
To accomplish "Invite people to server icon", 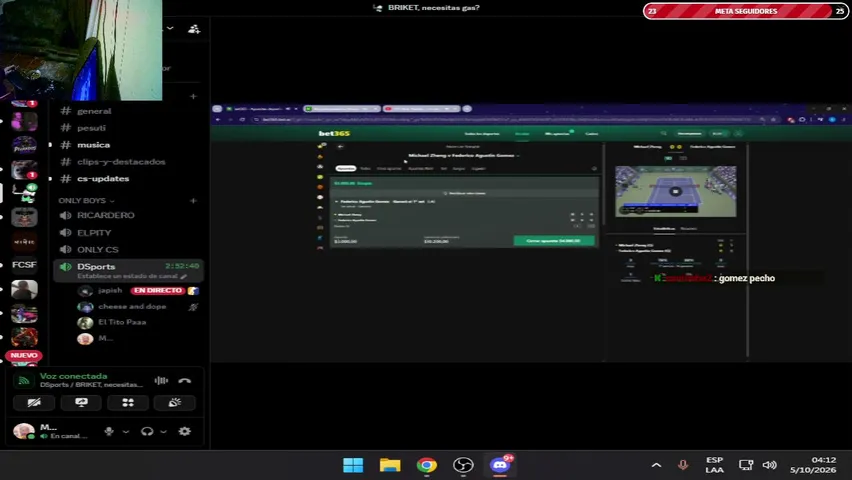I will pyautogui.click(x=193, y=29).
